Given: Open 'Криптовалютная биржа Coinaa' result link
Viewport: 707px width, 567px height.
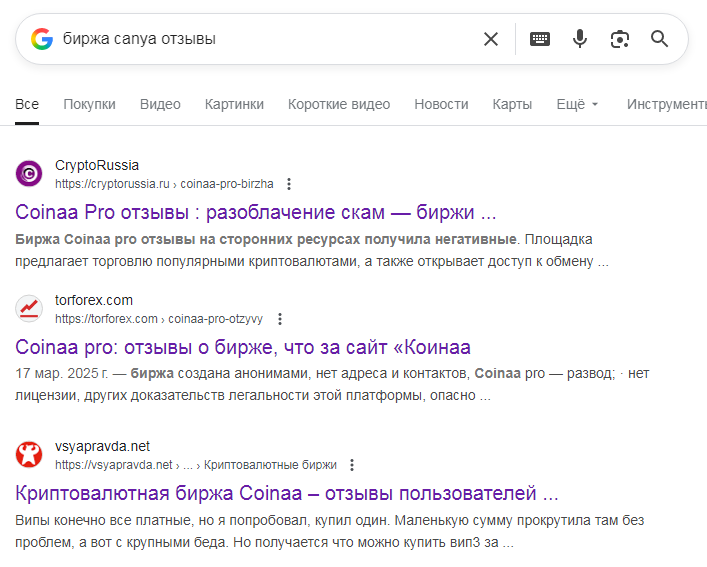Looking at the screenshot, I should point(286,493).
